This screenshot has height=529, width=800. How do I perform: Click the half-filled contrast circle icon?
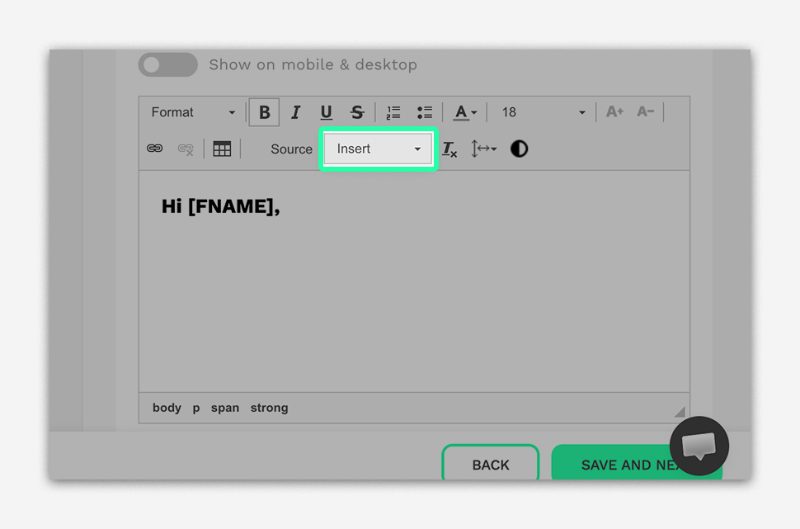click(519, 149)
